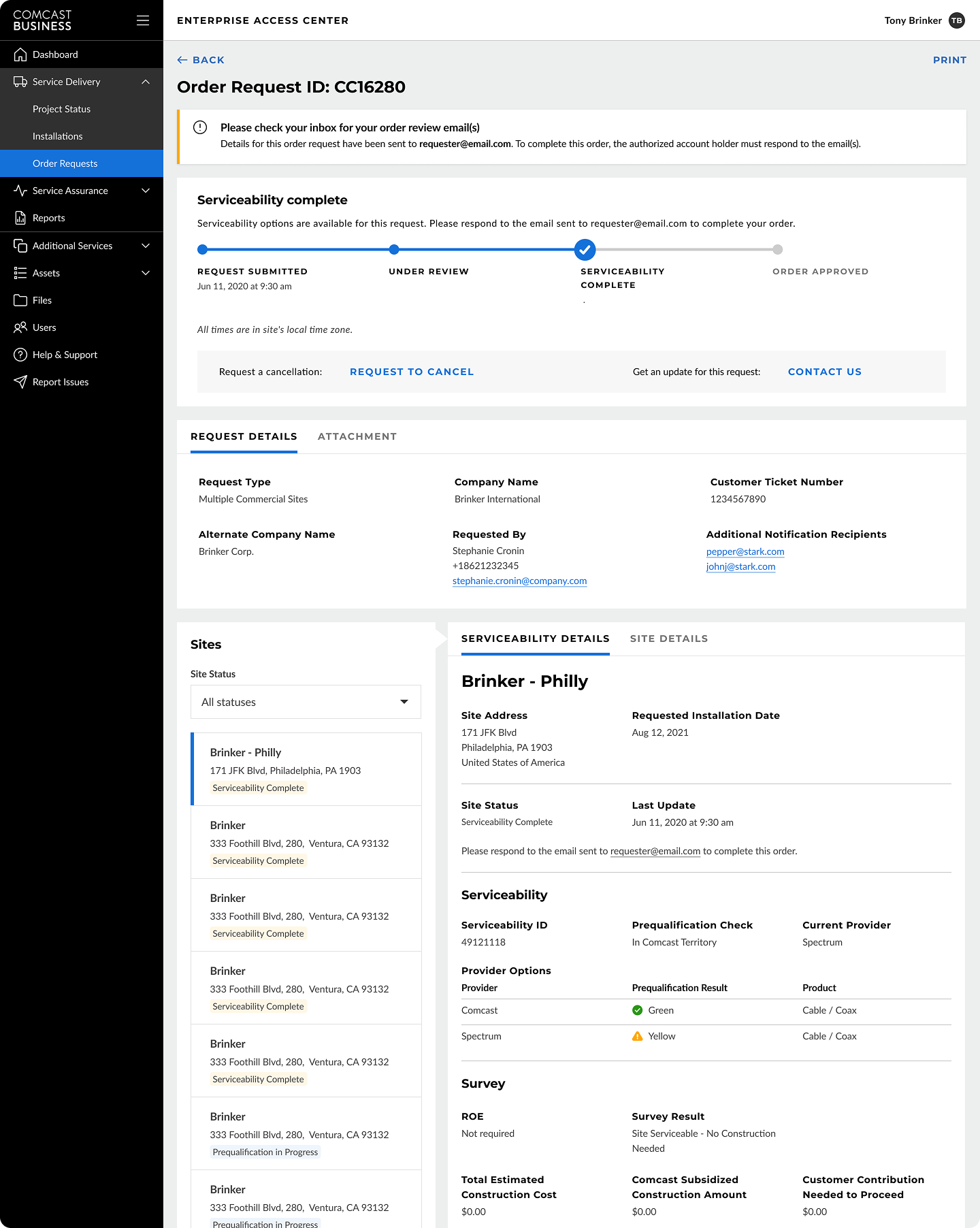Click the back arrow icon
The image size is (980, 1228).
click(182, 60)
